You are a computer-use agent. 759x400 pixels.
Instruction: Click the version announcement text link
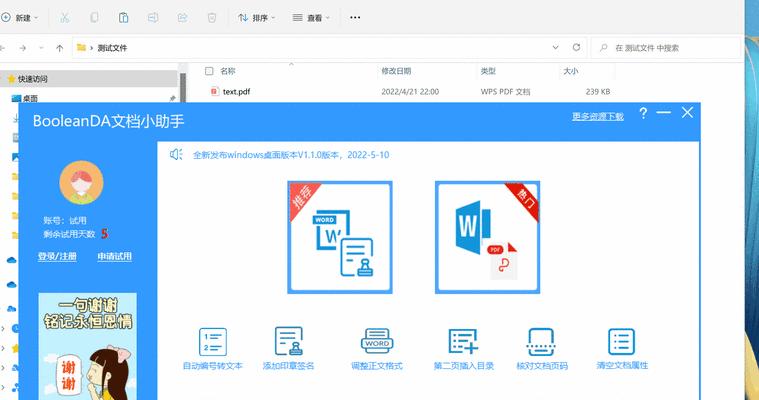coord(291,155)
